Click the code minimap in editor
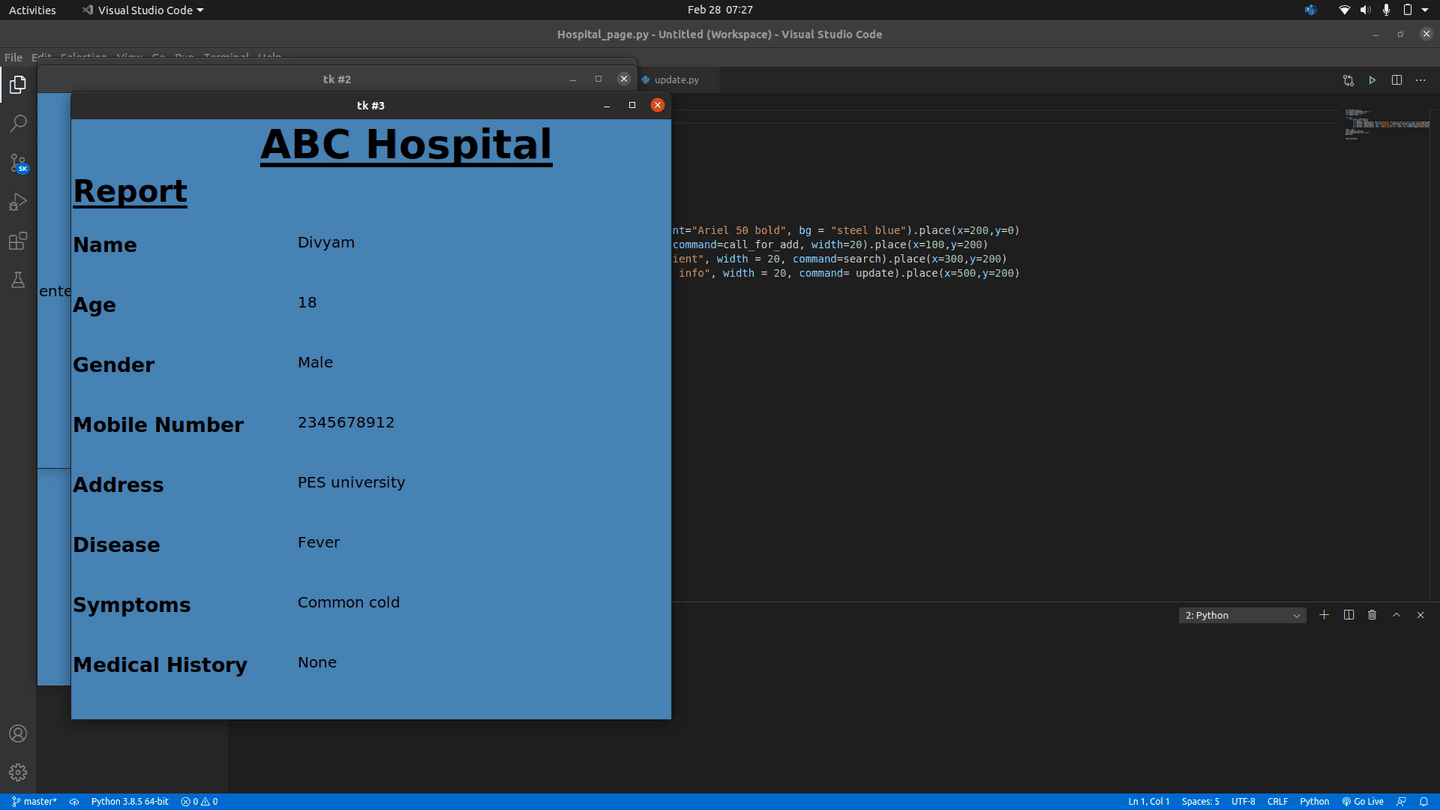 tap(1386, 123)
